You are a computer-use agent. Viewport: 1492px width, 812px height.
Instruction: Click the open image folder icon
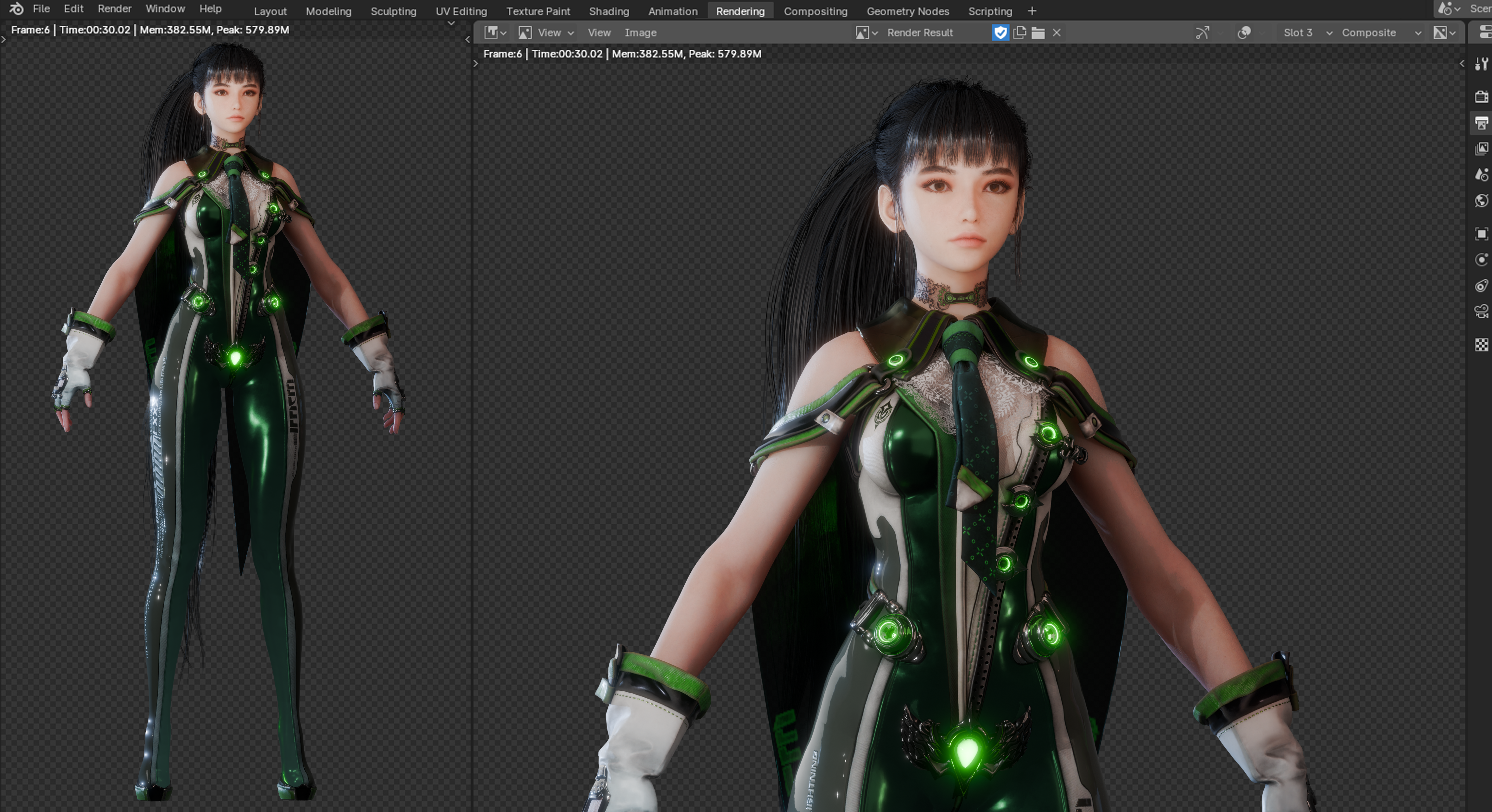pyautogui.click(x=1038, y=32)
